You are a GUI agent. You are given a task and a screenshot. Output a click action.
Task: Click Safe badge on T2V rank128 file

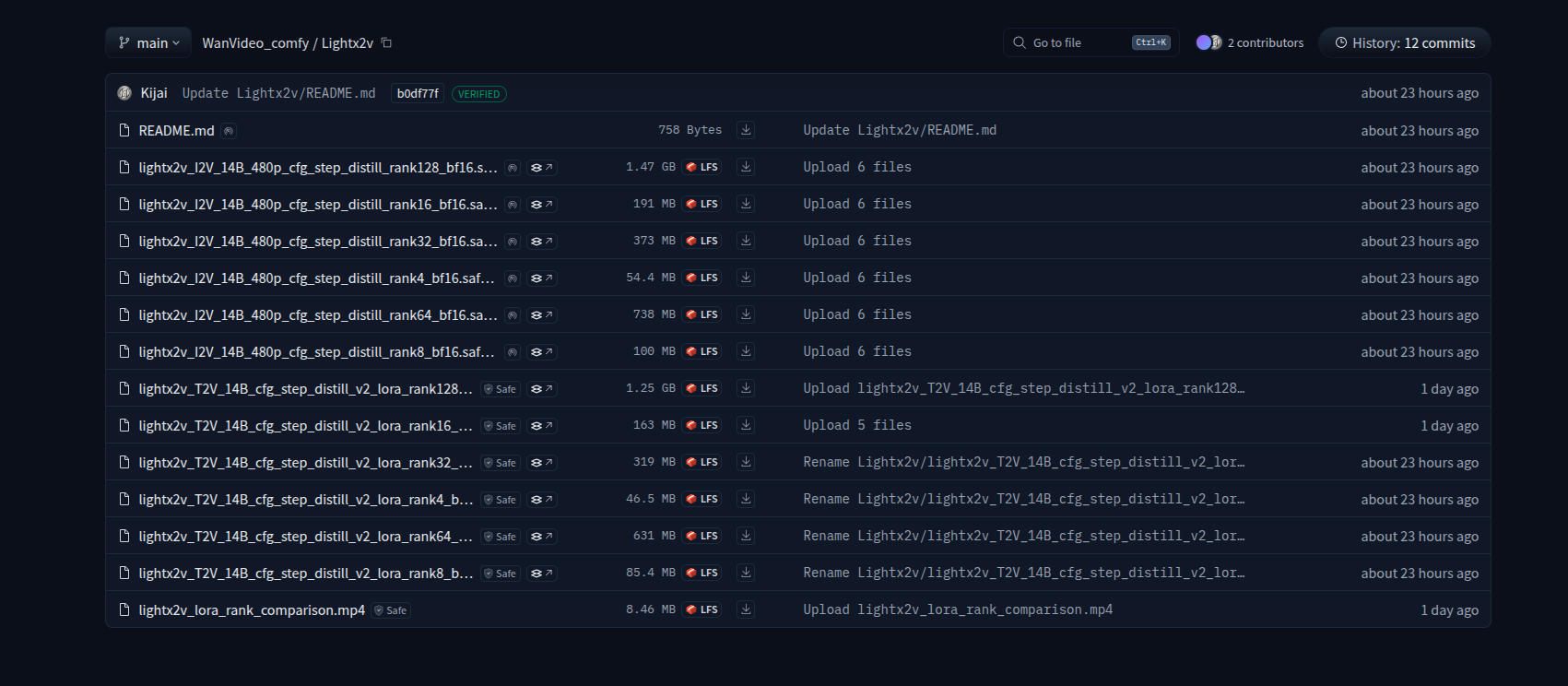tap(501, 389)
